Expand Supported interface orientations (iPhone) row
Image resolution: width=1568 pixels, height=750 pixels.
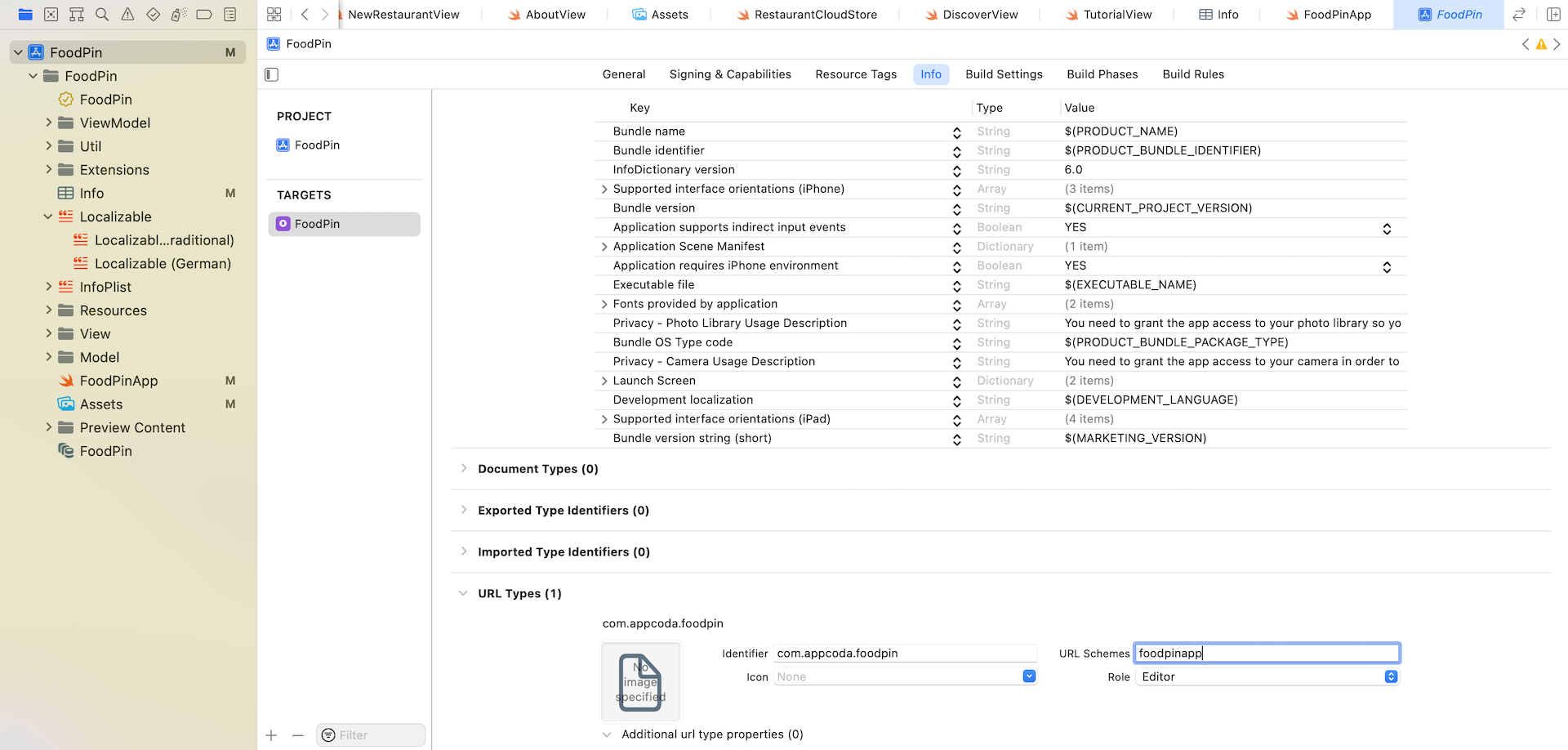click(604, 189)
